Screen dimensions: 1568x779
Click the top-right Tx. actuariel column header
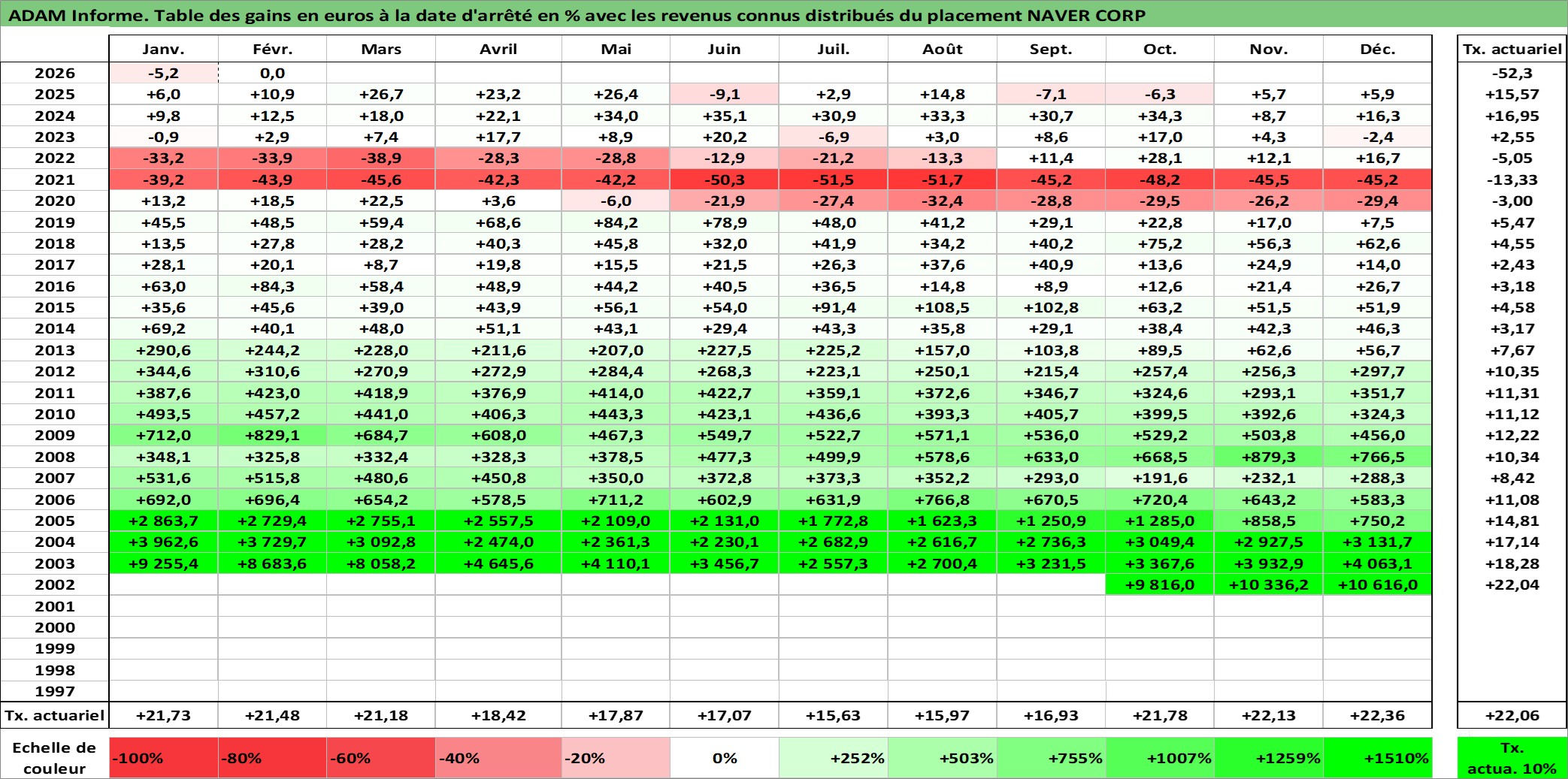click(x=1512, y=49)
